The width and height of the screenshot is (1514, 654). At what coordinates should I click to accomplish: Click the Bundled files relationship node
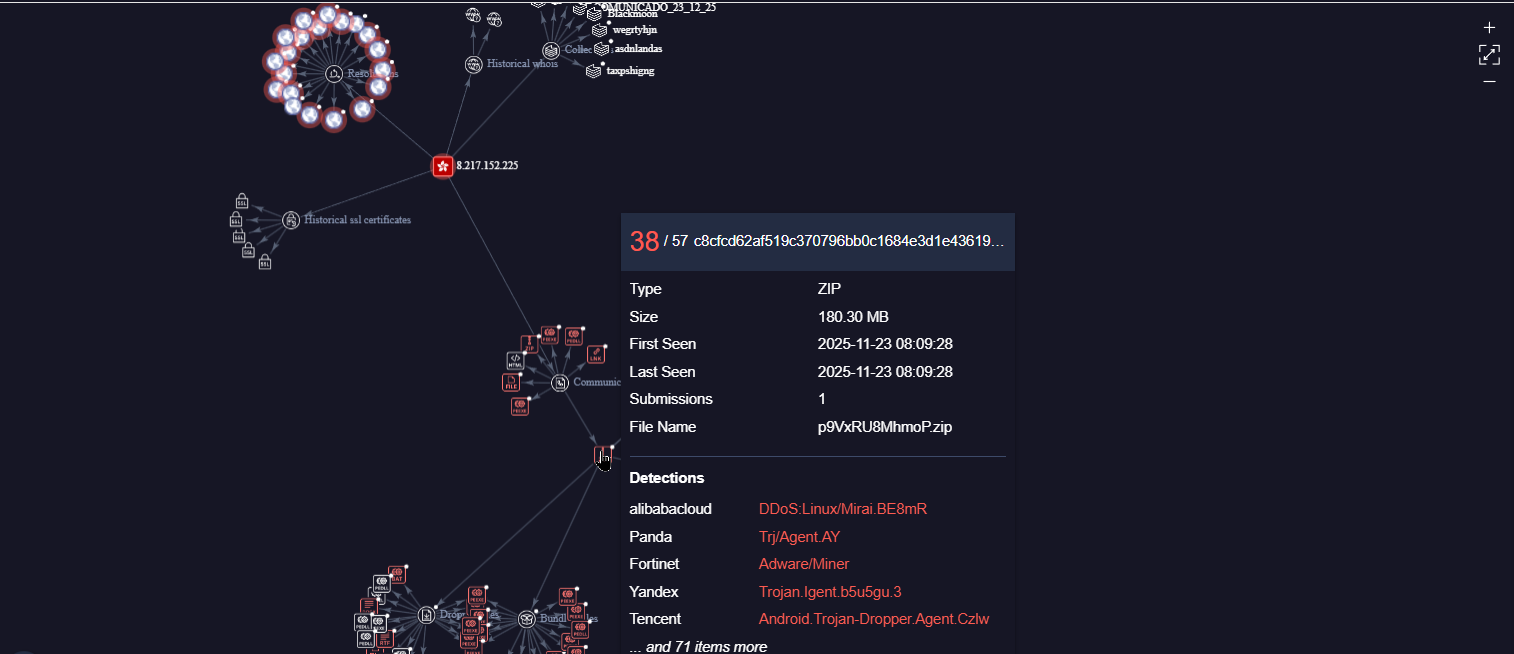pyautogui.click(x=527, y=619)
